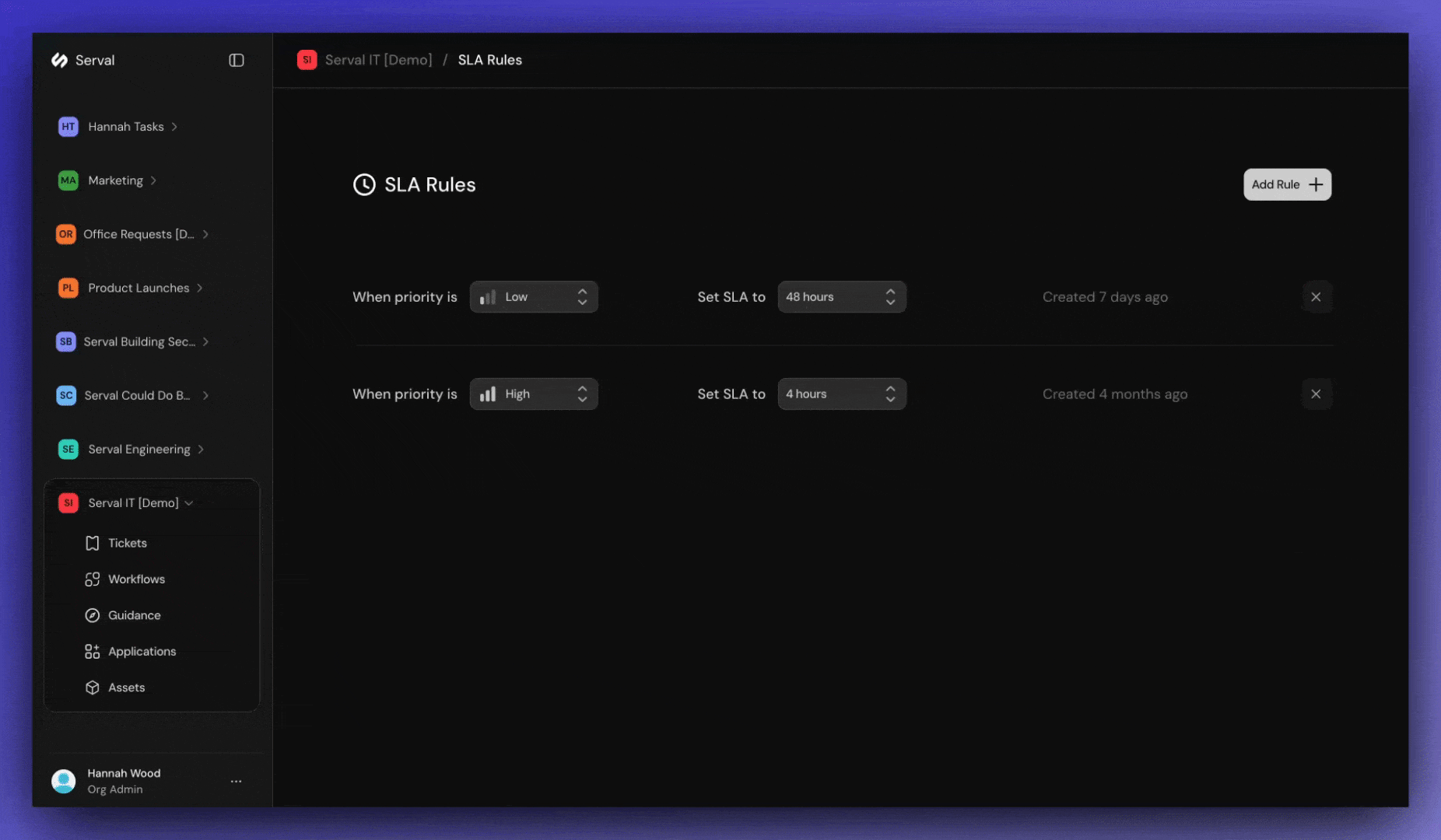
Task: Collapse the Serval IT [Demo] workspace
Action: pos(189,502)
